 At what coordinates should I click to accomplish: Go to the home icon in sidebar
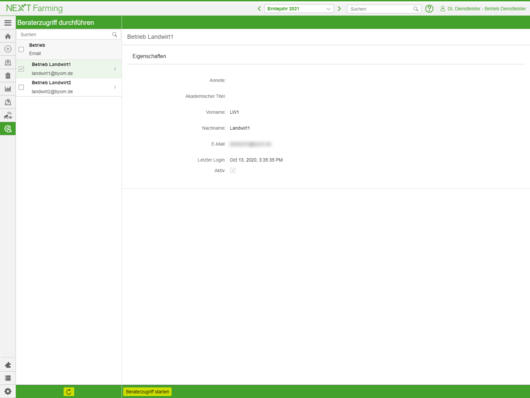click(8, 36)
